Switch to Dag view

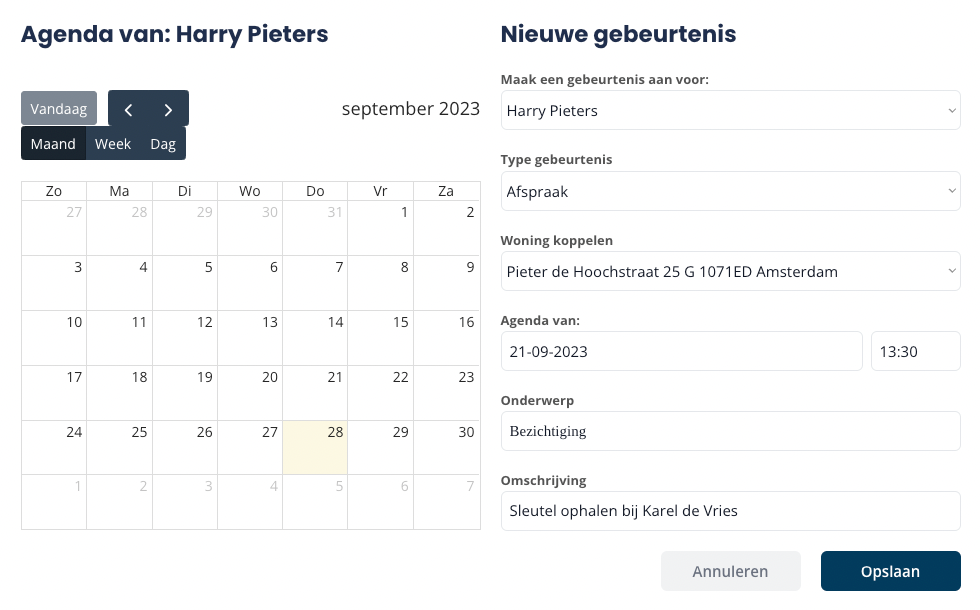[x=163, y=144]
